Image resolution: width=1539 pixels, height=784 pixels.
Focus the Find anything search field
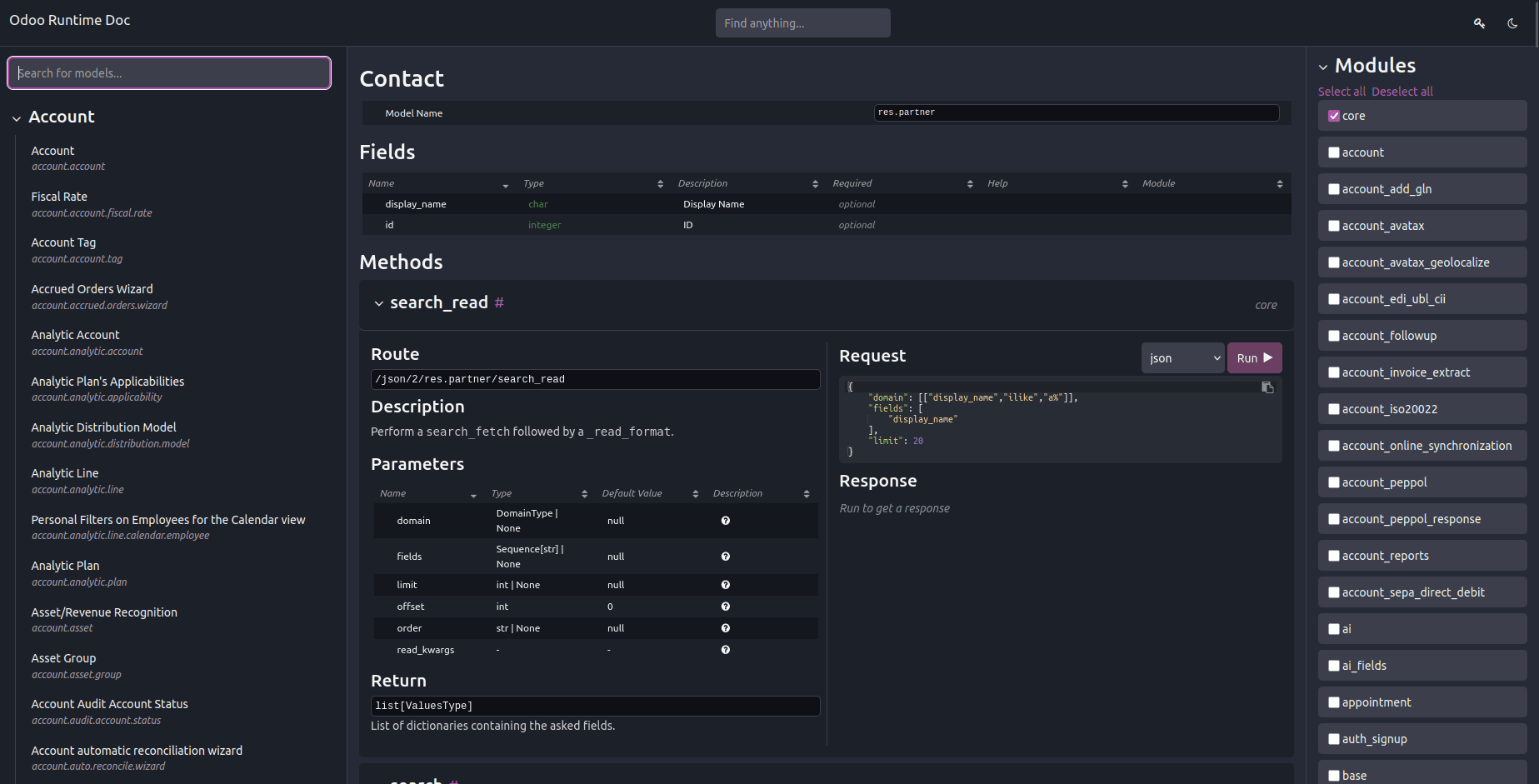[803, 23]
